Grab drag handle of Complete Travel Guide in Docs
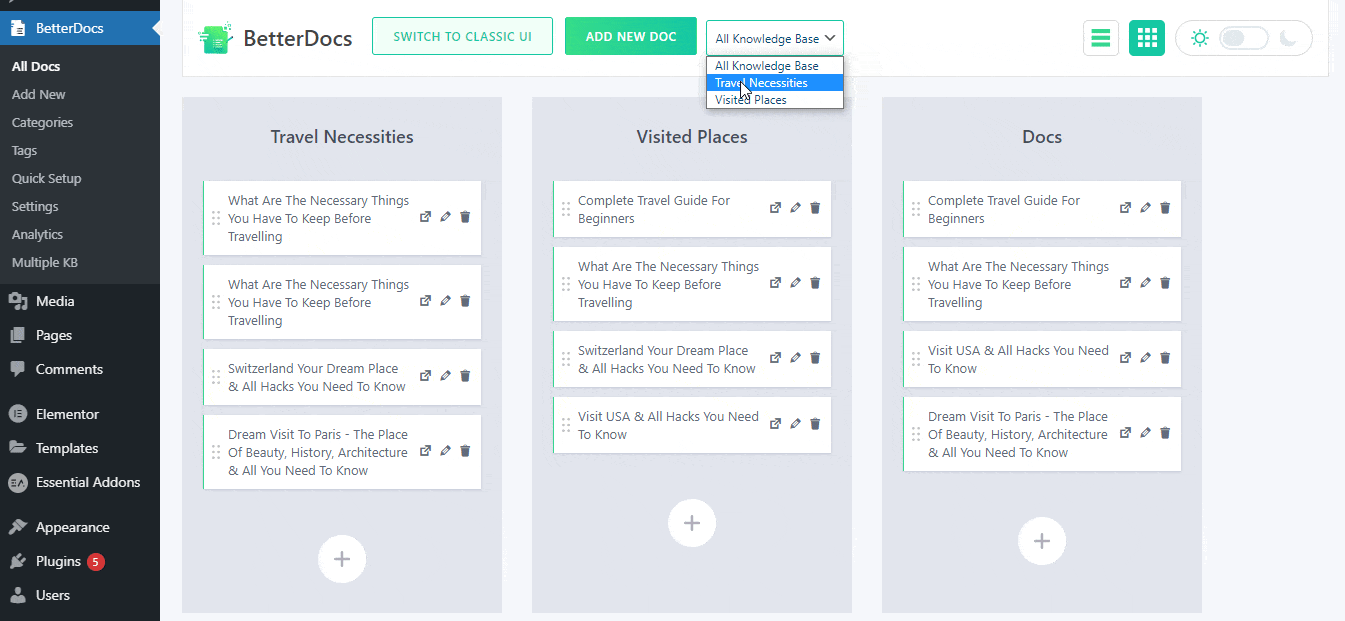This screenshot has height=621, width=1345. pos(916,209)
